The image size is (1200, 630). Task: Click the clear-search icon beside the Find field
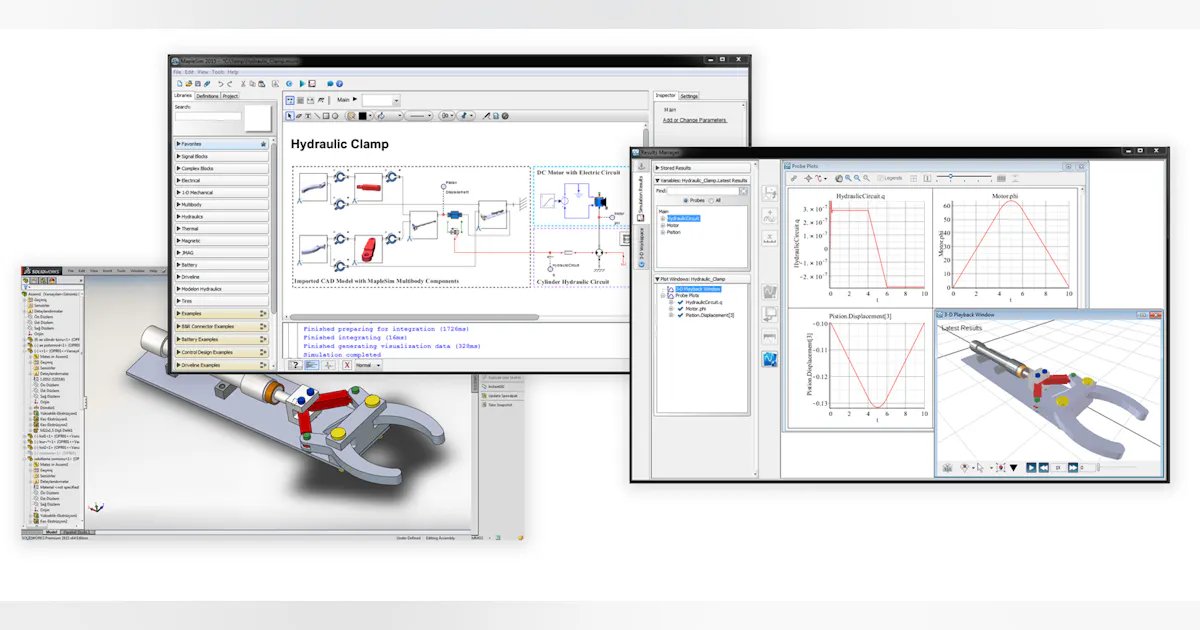743,191
